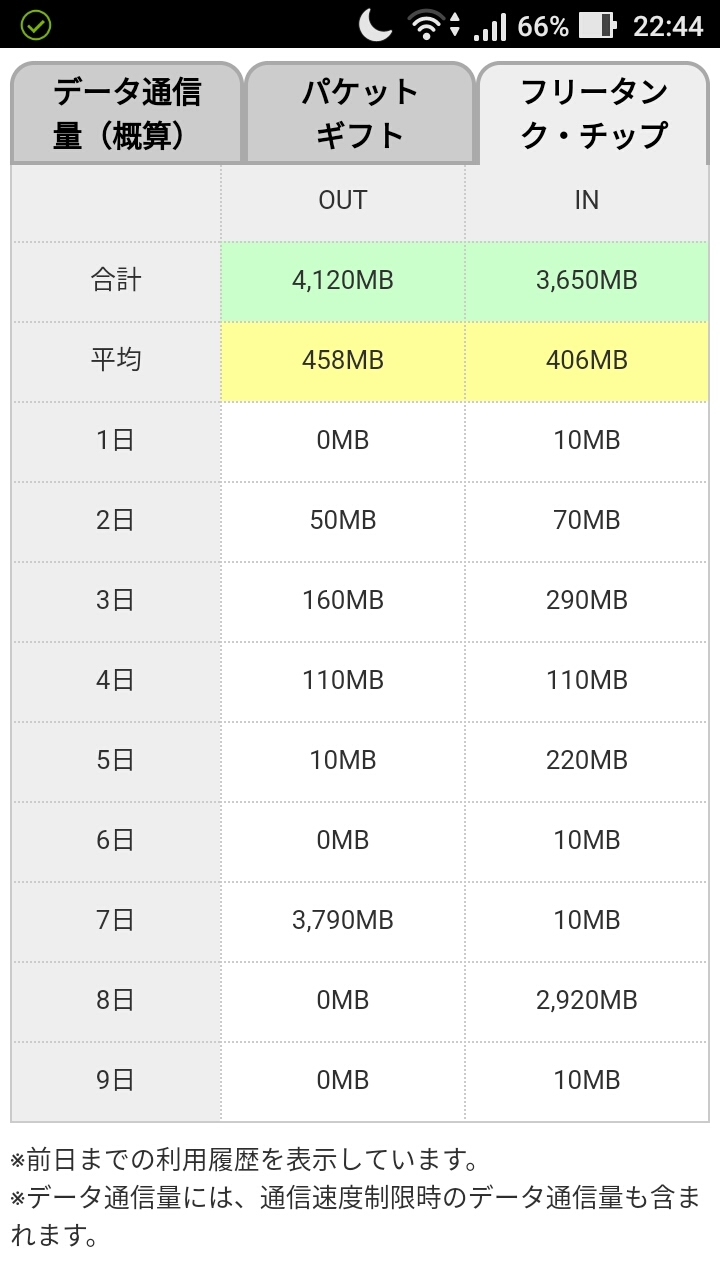The image size is (720, 1280).
Task: Select the 合計 row label
Action: click(116, 280)
